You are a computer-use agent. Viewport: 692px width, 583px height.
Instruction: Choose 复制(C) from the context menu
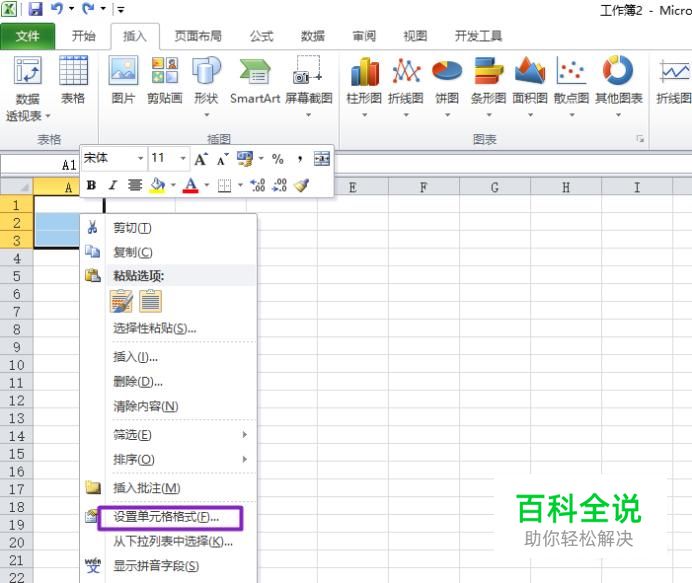coord(168,252)
